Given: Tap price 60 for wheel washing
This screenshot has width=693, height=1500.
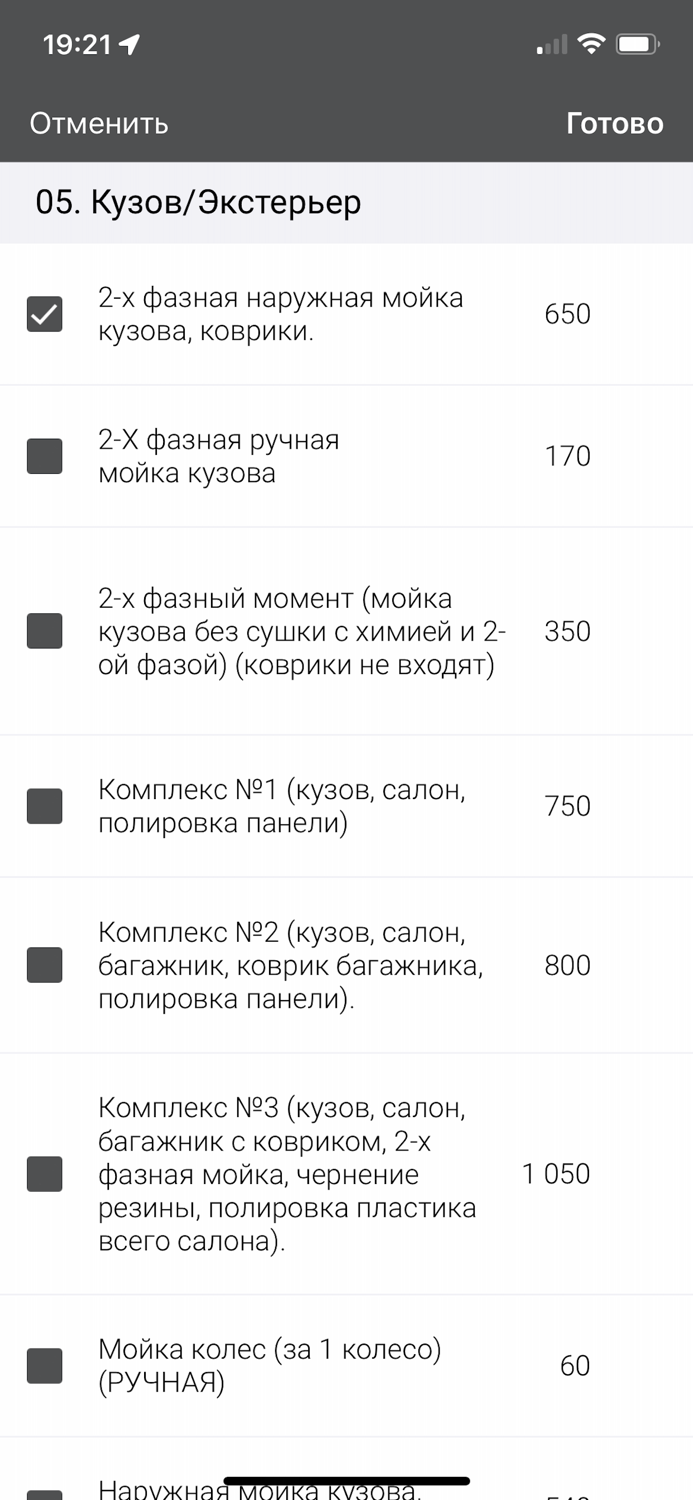Looking at the screenshot, I should pyautogui.click(x=575, y=1365).
